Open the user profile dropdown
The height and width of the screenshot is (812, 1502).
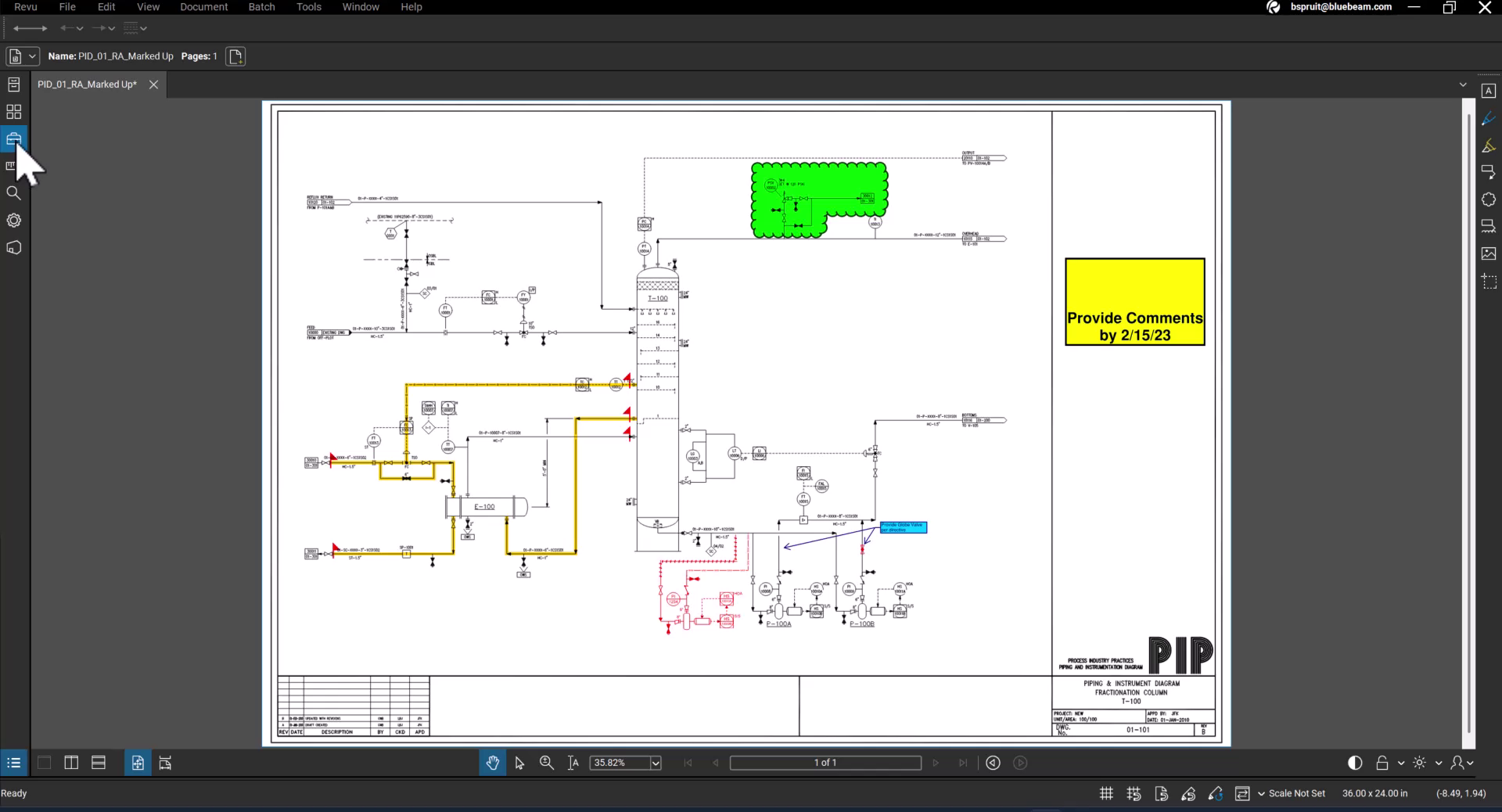[x=1461, y=763]
